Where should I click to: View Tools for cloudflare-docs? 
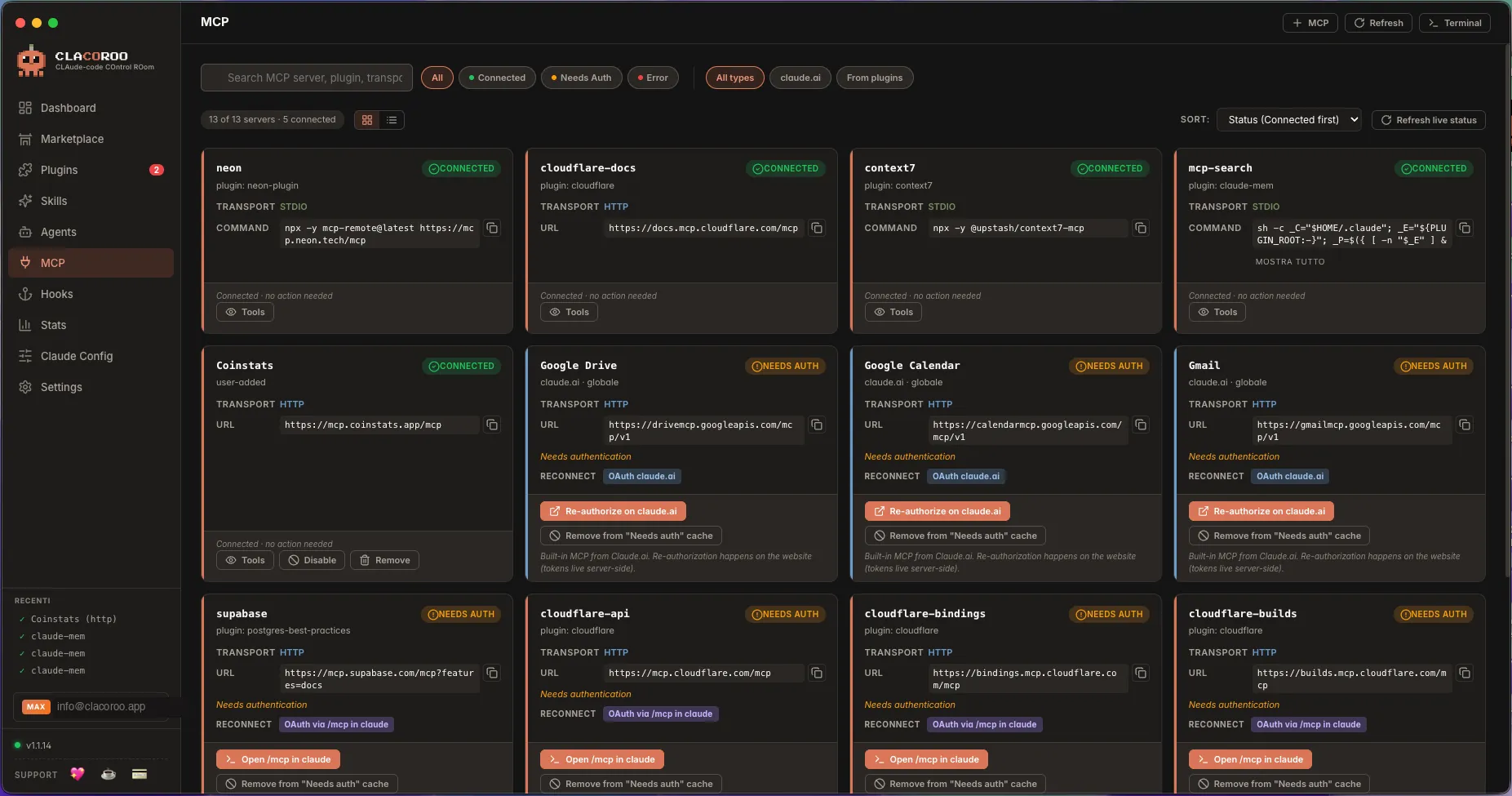pyautogui.click(x=569, y=312)
